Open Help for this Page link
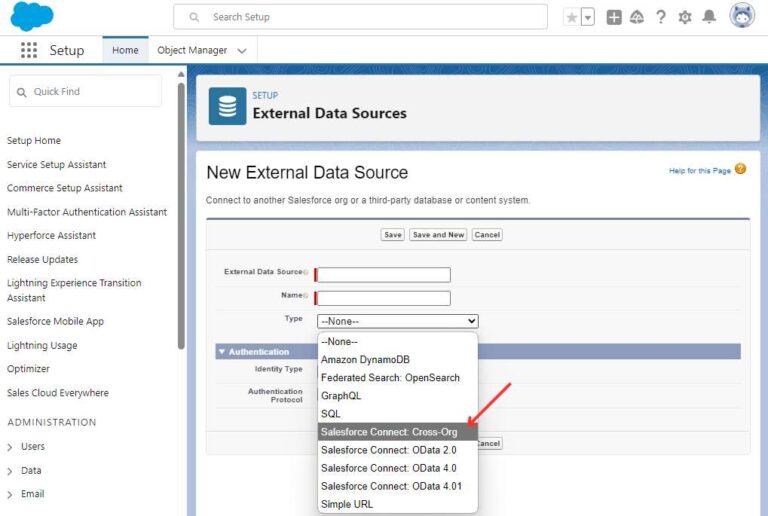The height and width of the screenshot is (516, 768). pos(700,171)
